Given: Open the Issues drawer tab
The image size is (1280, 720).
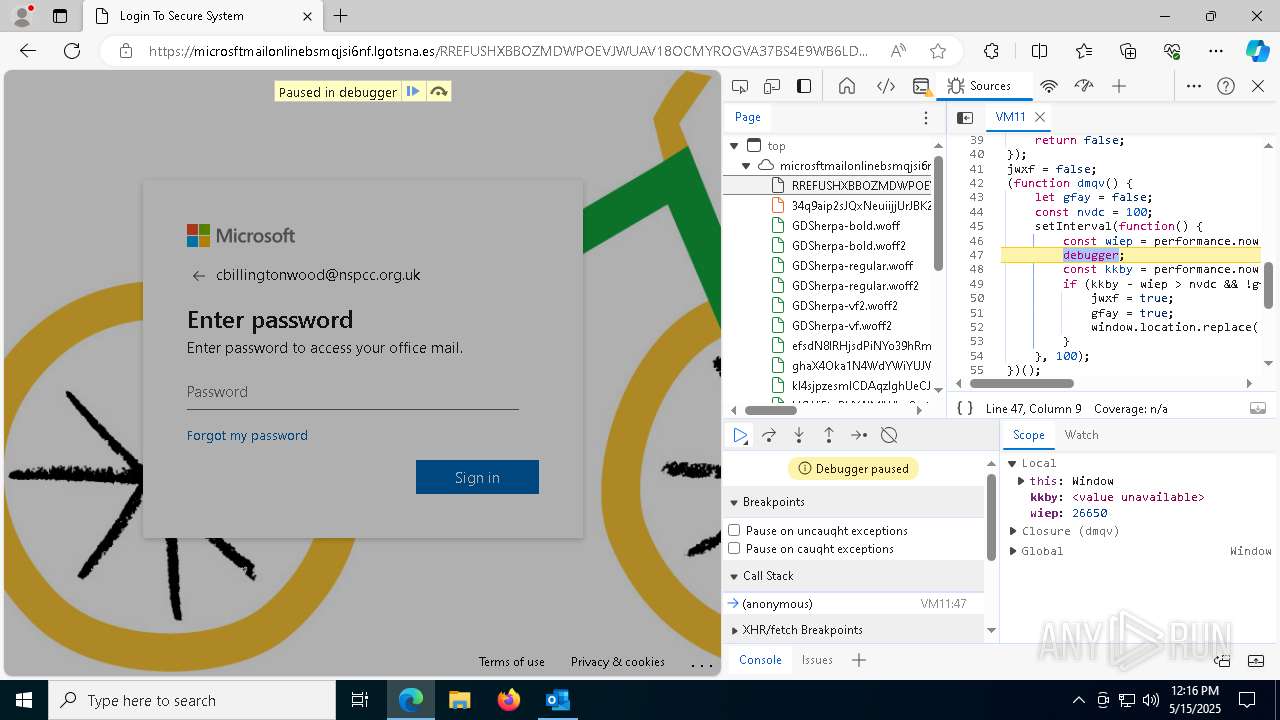Looking at the screenshot, I should (x=817, y=660).
